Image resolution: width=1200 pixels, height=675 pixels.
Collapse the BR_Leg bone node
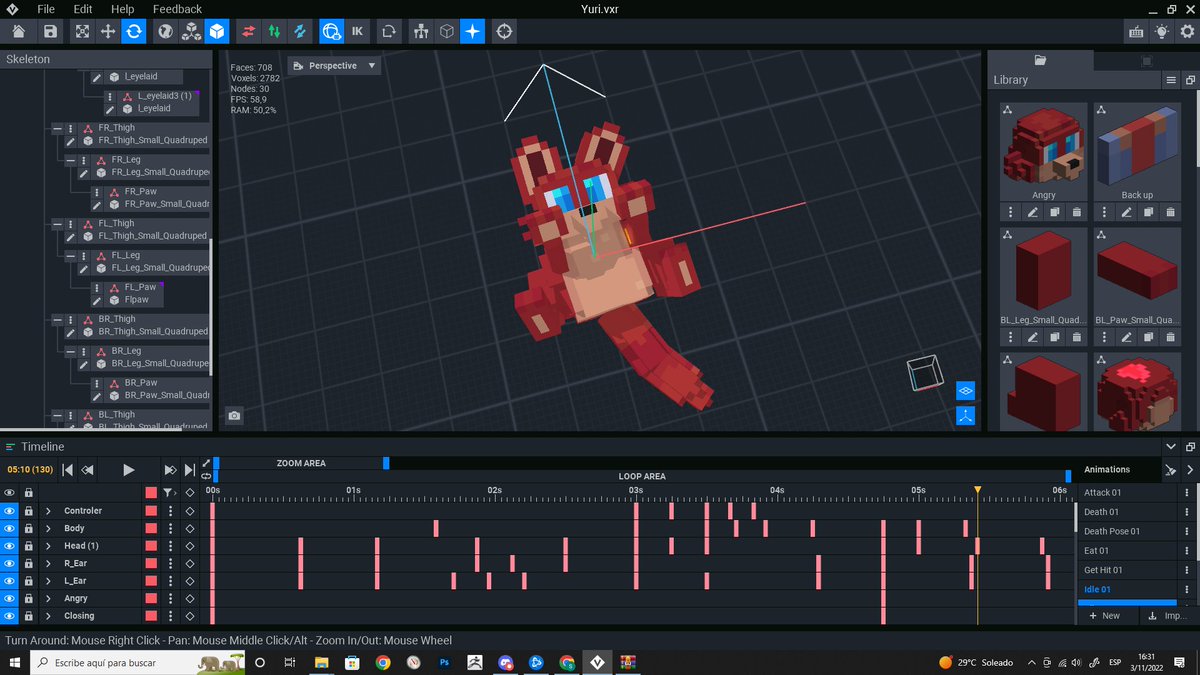click(x=72, y=352)
